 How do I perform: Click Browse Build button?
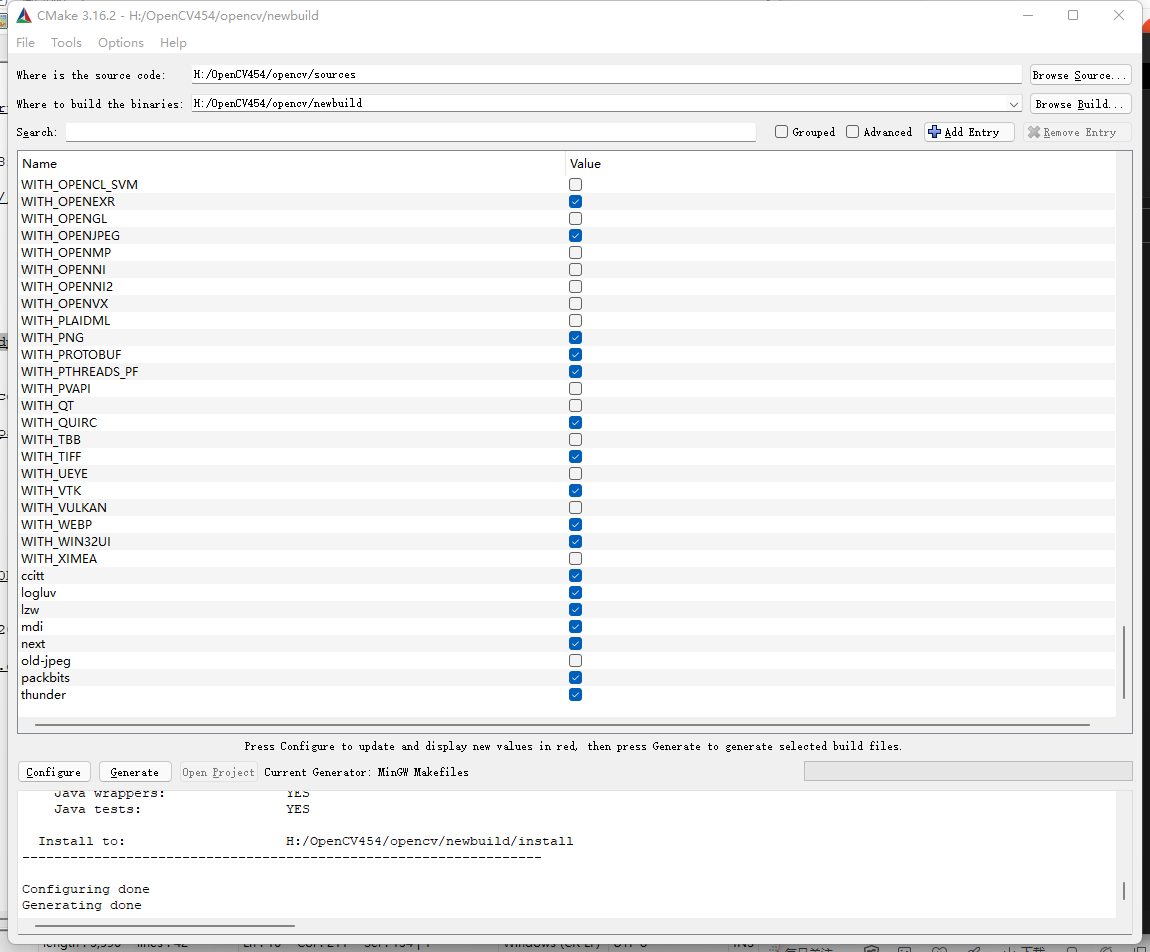point(1080,104)
